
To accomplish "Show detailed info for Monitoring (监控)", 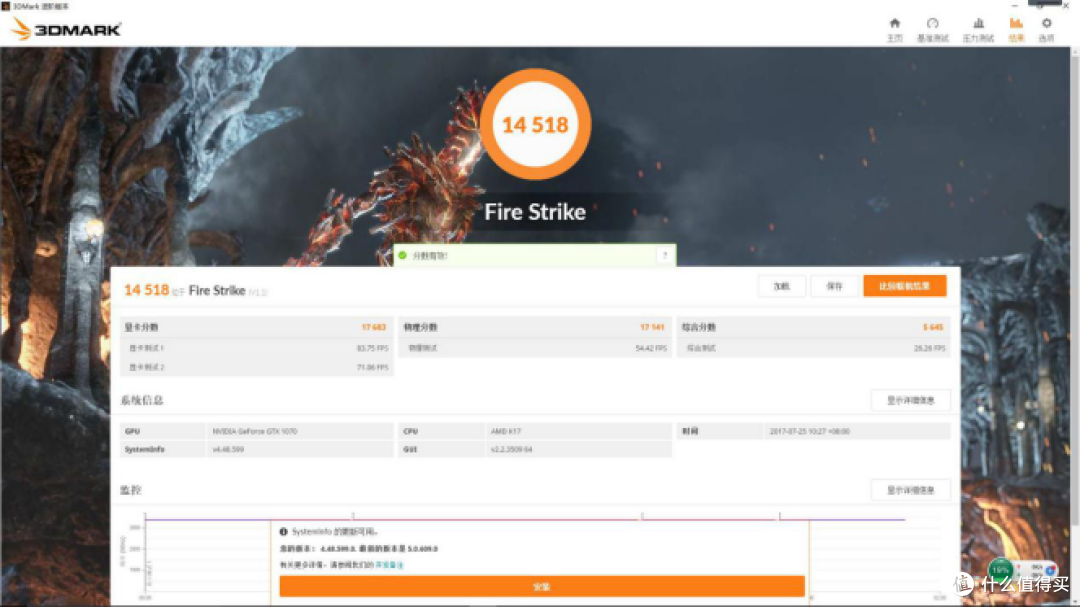I will 910,491.
